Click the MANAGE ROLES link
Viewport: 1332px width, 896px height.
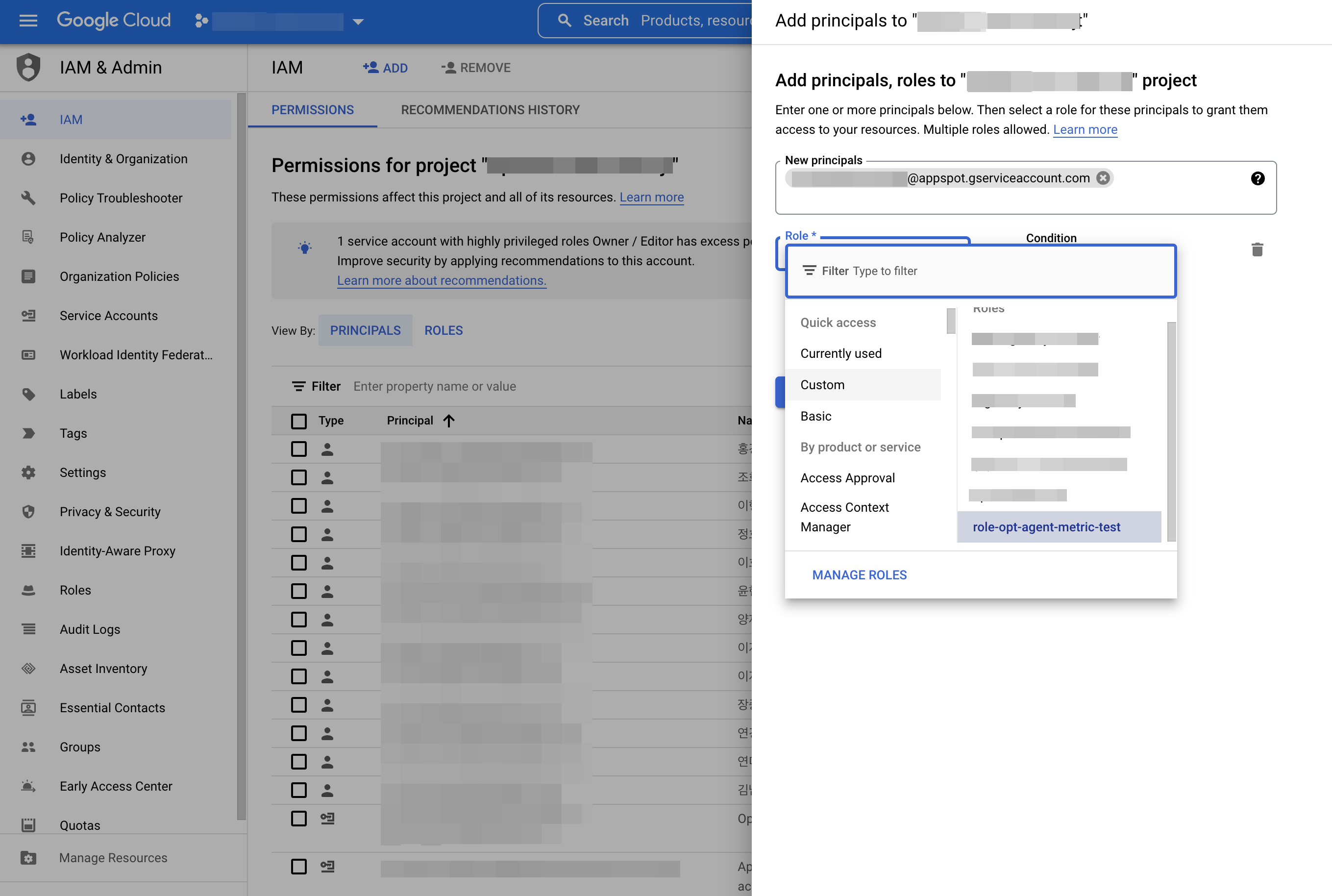[859, 575]
